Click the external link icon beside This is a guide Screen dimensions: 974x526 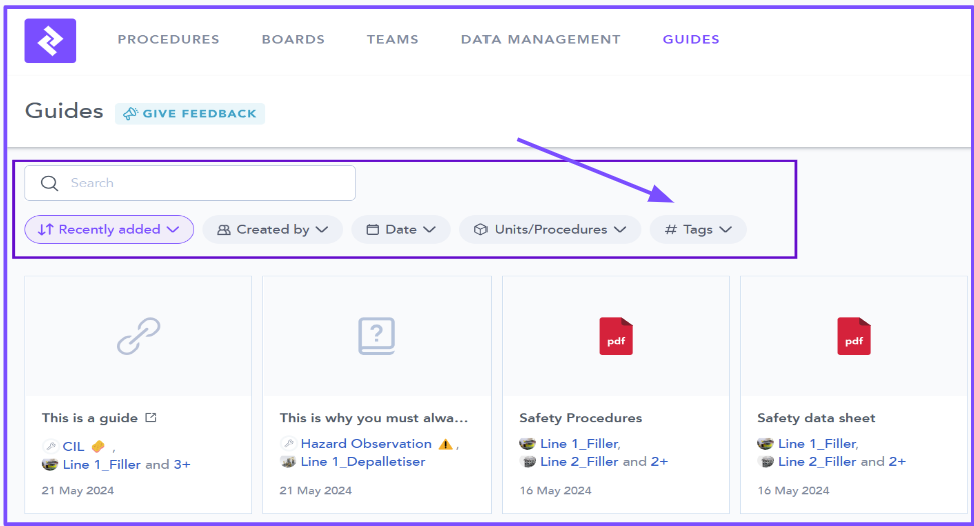pyautogui.click(x=151, y=418)
